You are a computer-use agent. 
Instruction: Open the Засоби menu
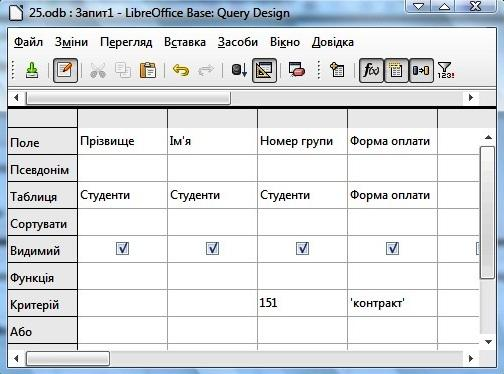[238, 42]
